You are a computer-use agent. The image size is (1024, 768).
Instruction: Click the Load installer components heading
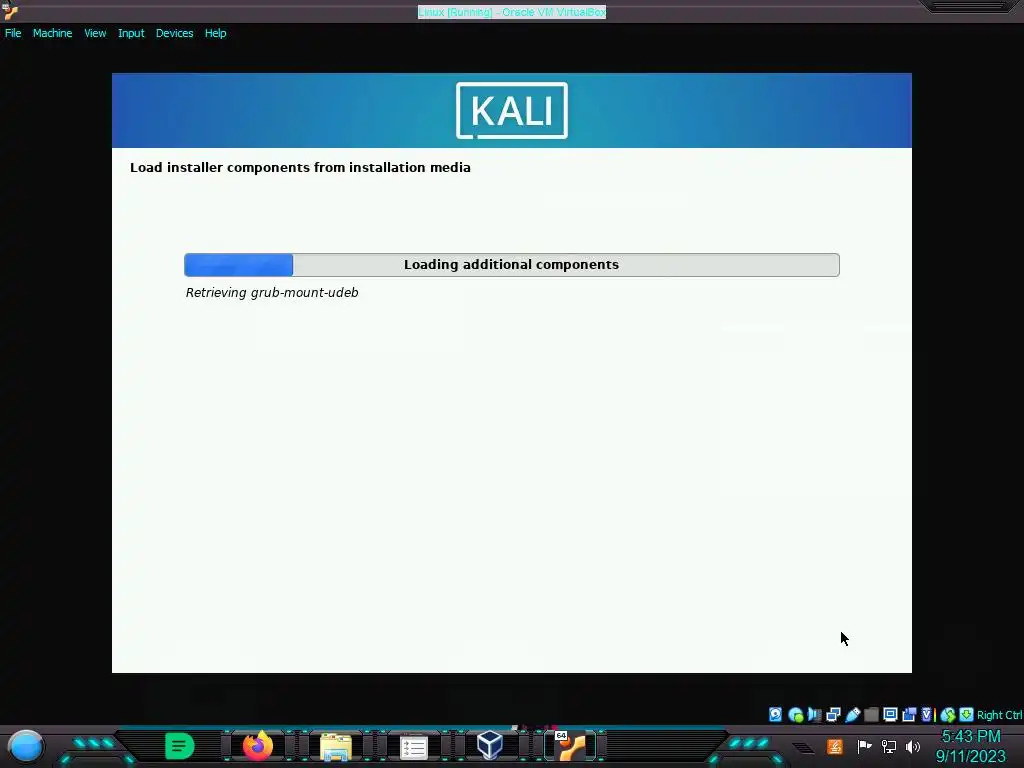pyautogui.click(x=300, y=167)
